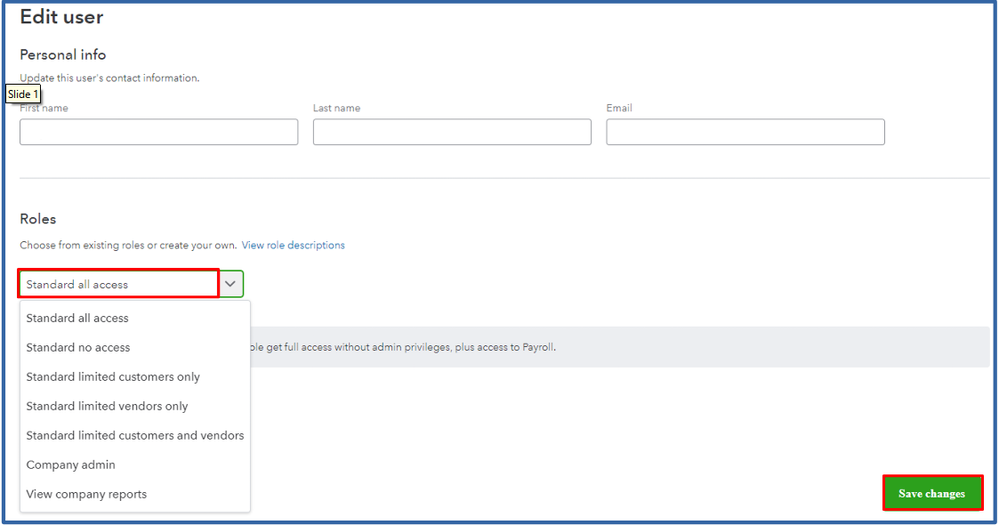Pick 'Standard limited customers only' option
Screen dimensions: 999x526
pyautogui.click(x=113, y=377)
